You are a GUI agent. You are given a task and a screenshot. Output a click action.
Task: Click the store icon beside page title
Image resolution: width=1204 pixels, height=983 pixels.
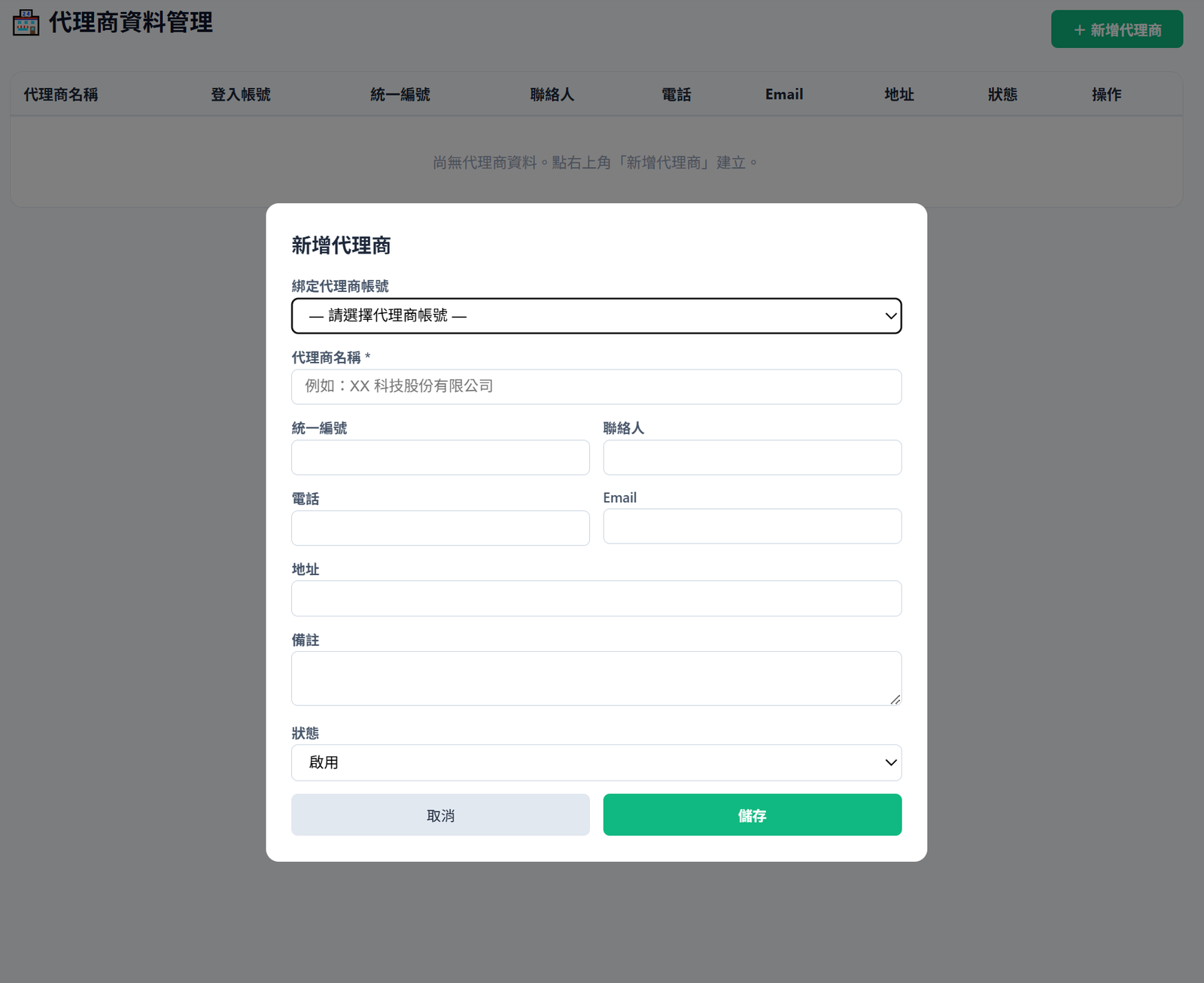click(26, 23)
